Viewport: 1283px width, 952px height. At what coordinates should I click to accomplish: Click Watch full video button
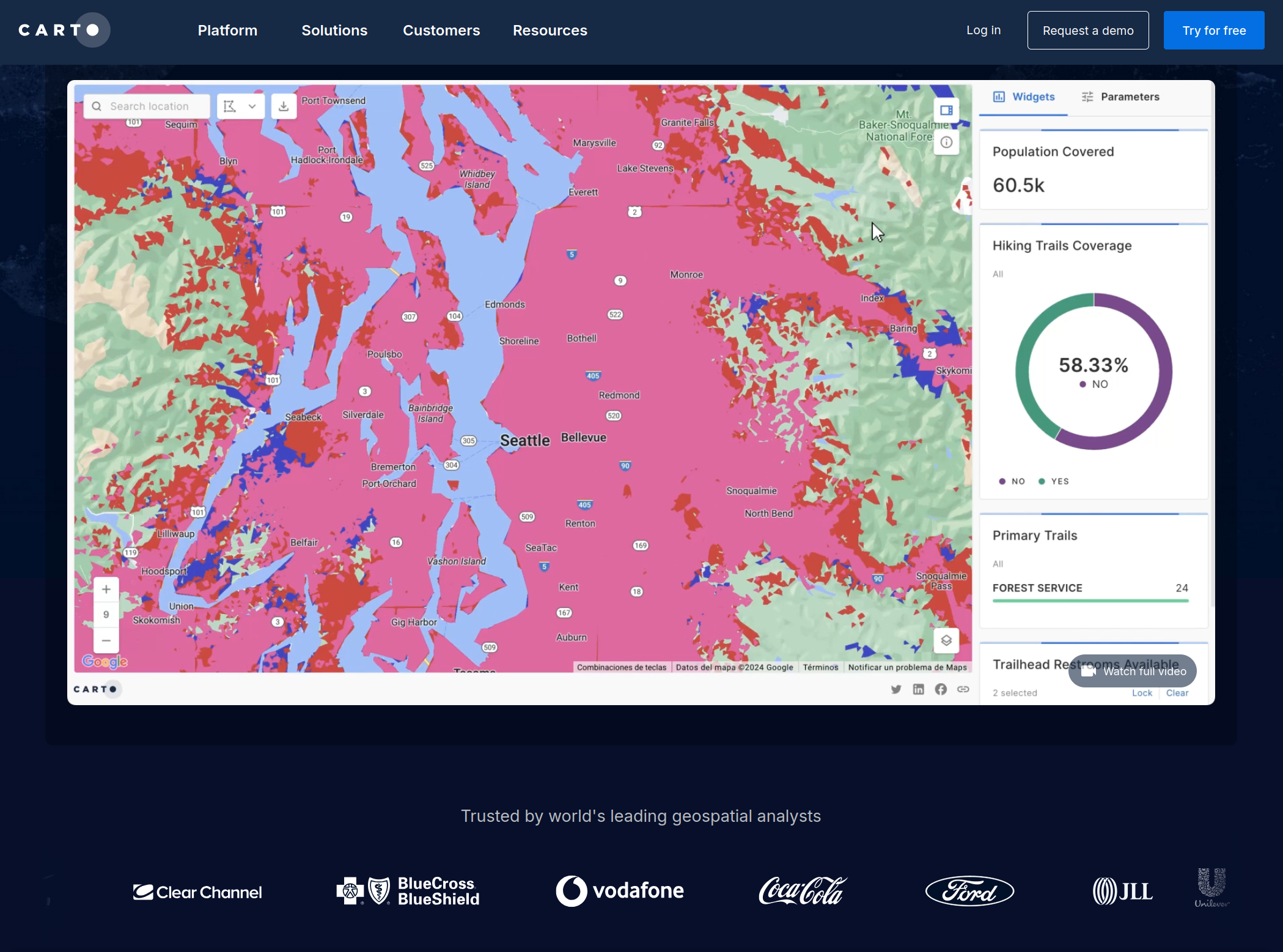pos(1133,671)
